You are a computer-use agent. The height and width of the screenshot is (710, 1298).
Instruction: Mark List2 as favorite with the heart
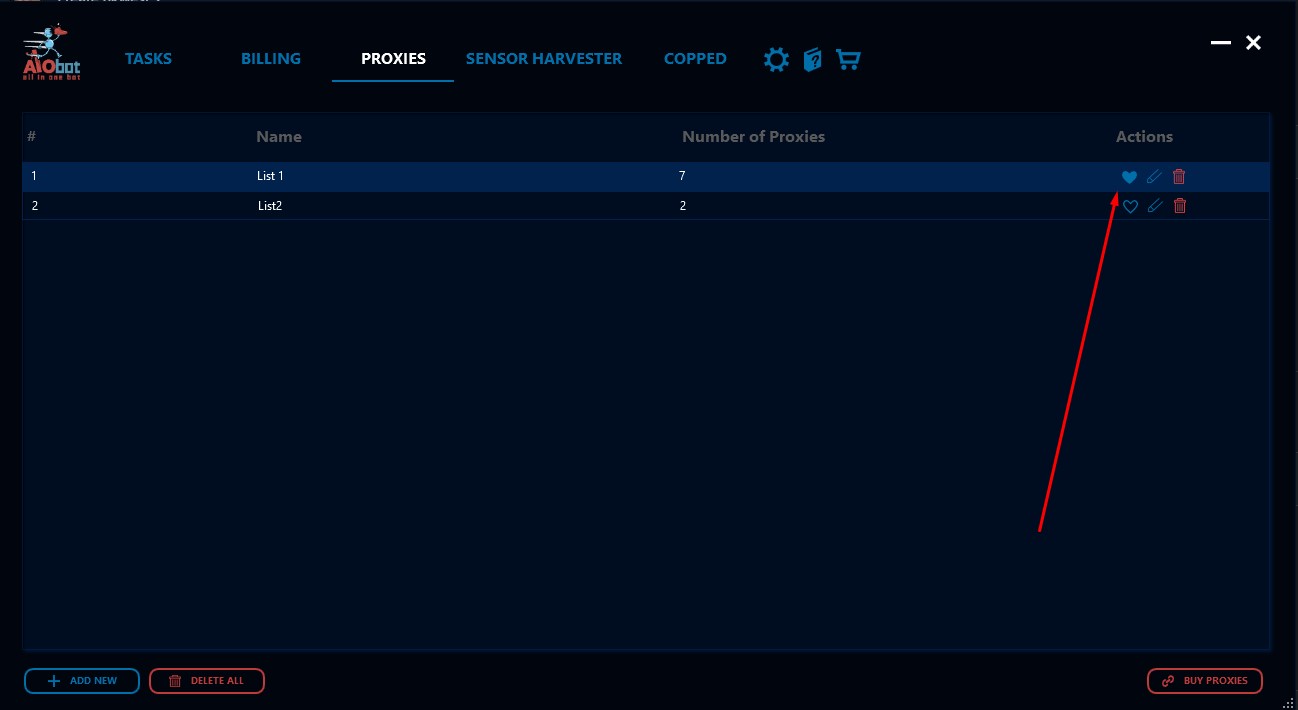pos(1130,206)
